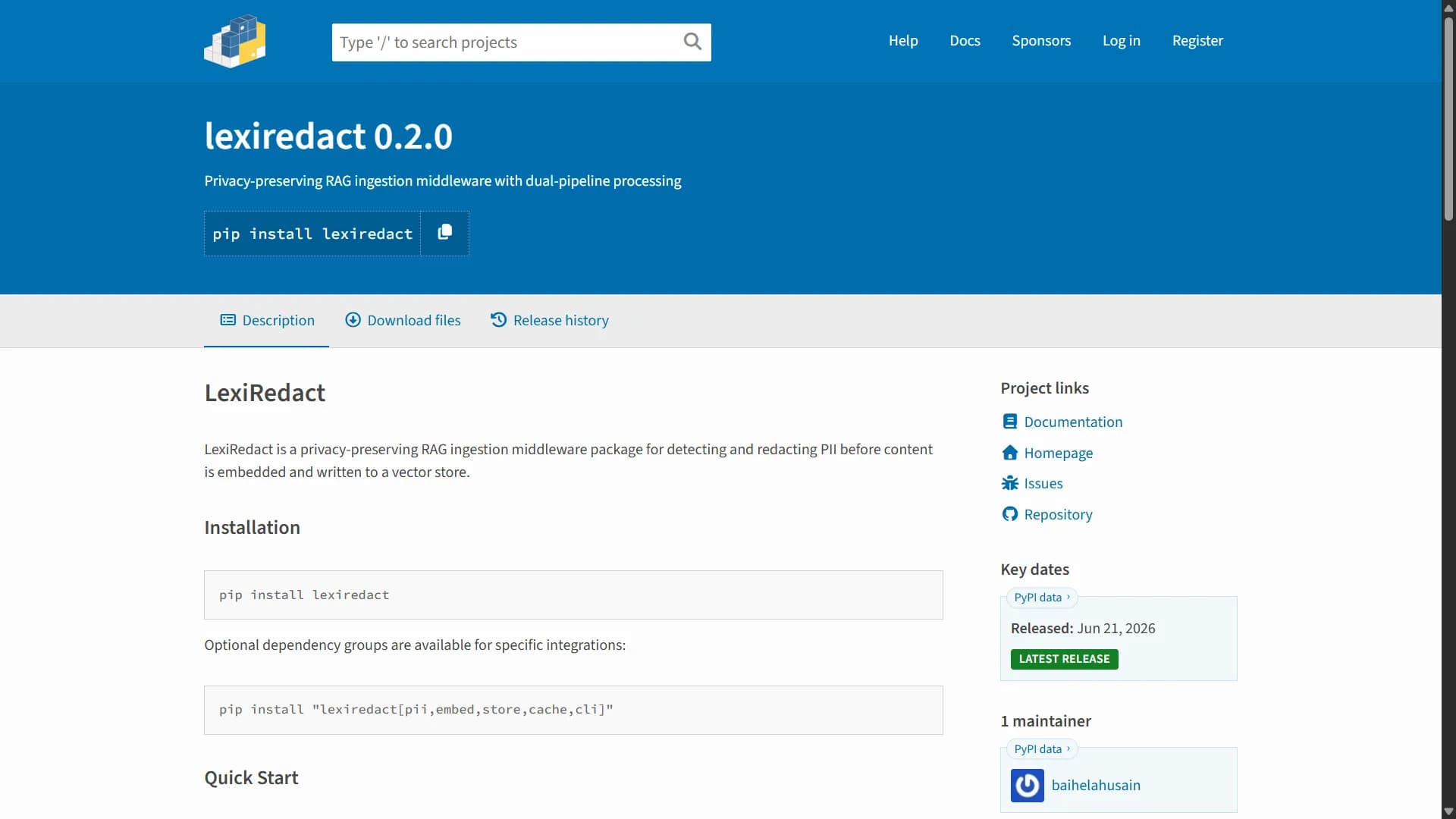1456x819 pixels.
Task: Open the Issues project link
Action: pyautogui.click(x=1043, y=483)
